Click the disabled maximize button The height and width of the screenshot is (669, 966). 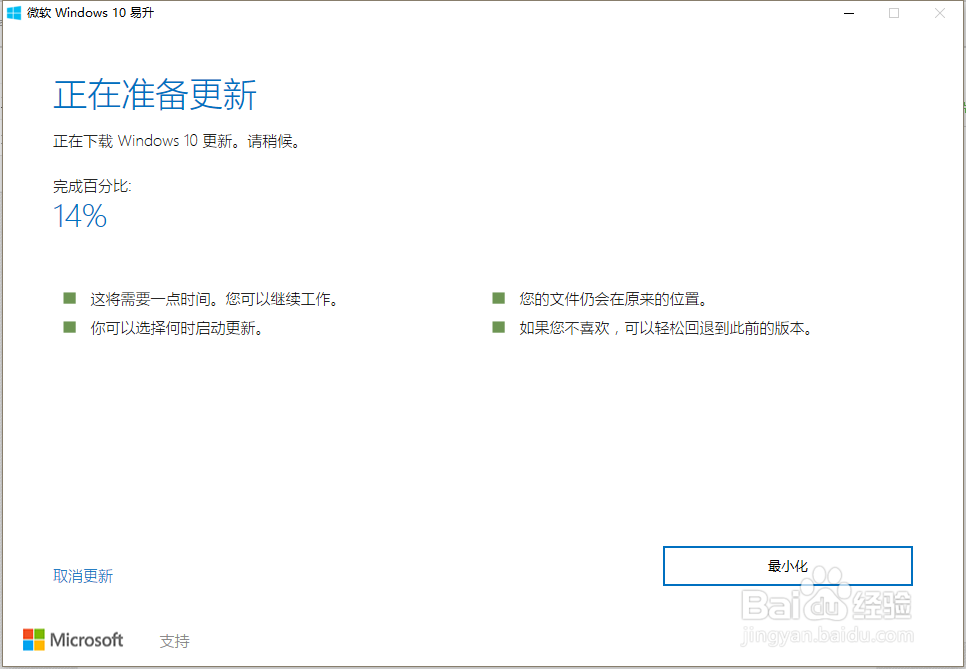tap(894, 13)
